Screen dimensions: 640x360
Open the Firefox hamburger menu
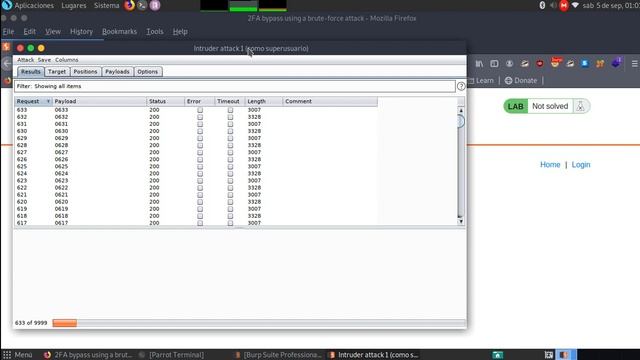635,64
